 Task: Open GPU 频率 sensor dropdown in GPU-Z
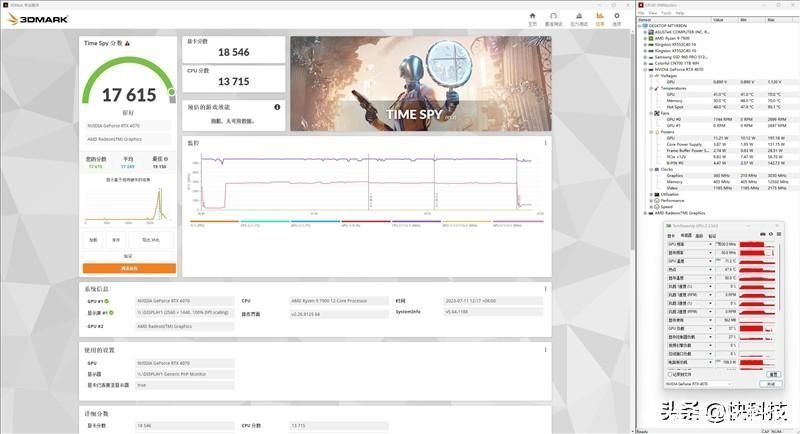point(710,244)
